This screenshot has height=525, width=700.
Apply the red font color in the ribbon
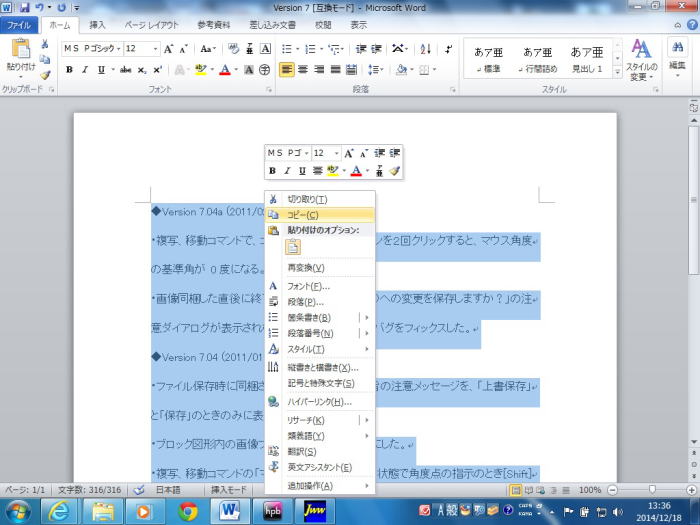coord(225,70)
